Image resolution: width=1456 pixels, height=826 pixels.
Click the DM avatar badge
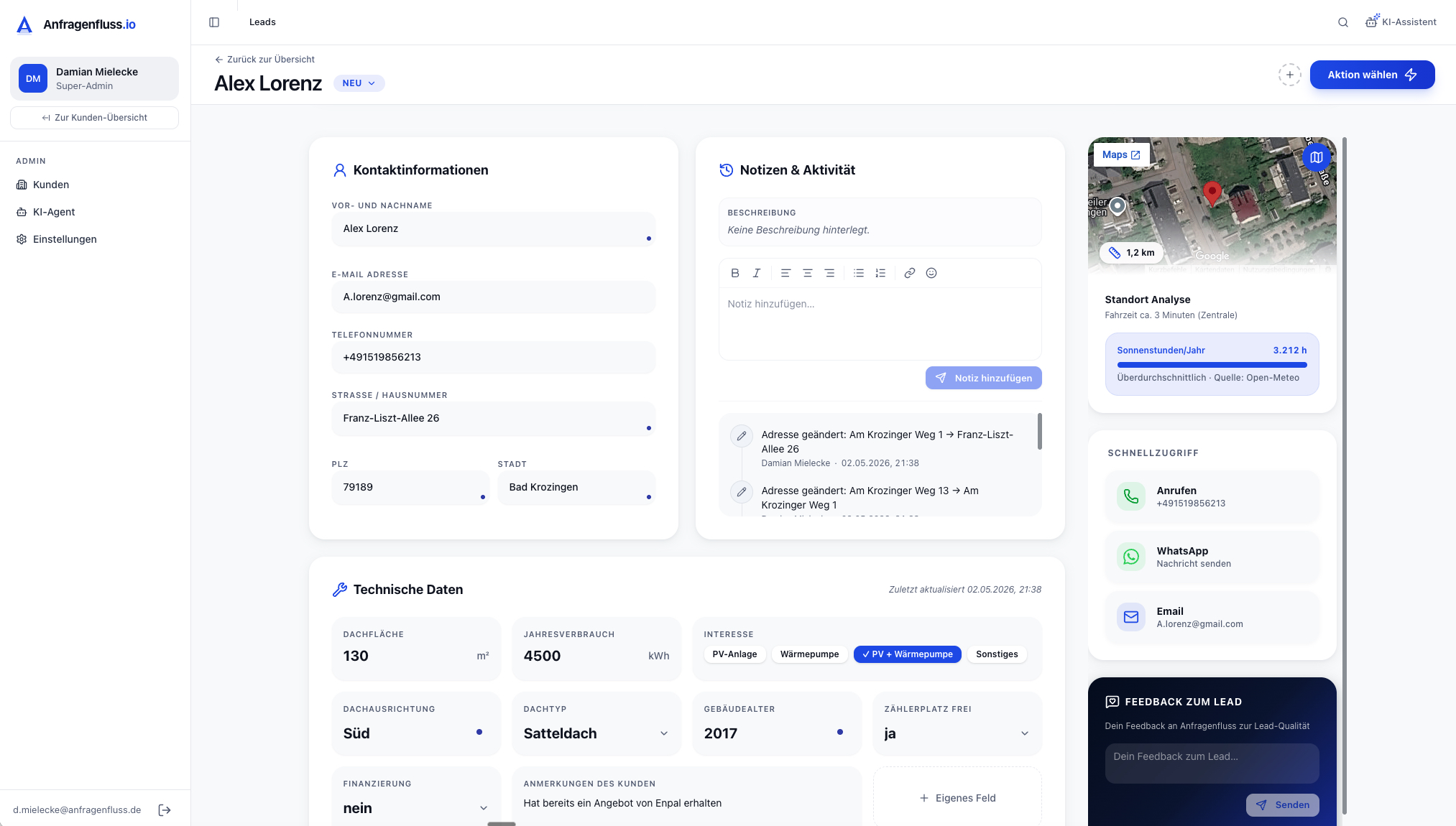33,78
